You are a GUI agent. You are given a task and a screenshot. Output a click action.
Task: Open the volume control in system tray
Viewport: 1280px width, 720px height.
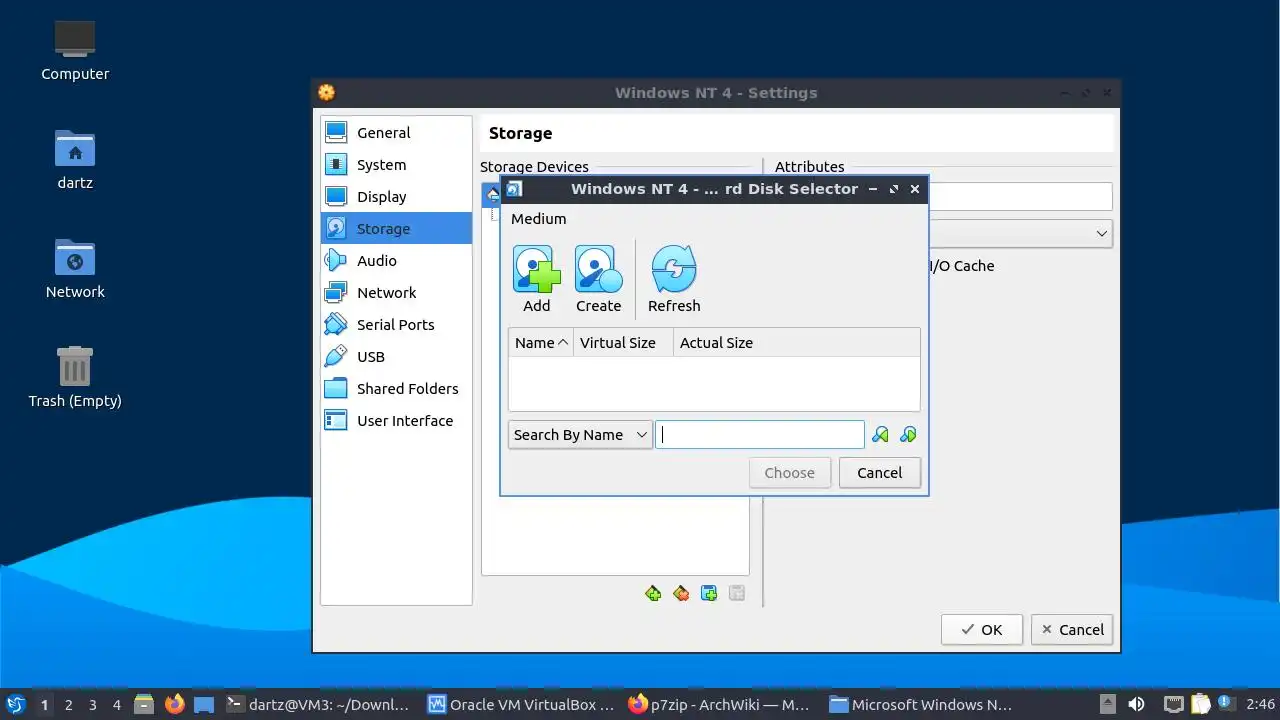(1136, 704)
